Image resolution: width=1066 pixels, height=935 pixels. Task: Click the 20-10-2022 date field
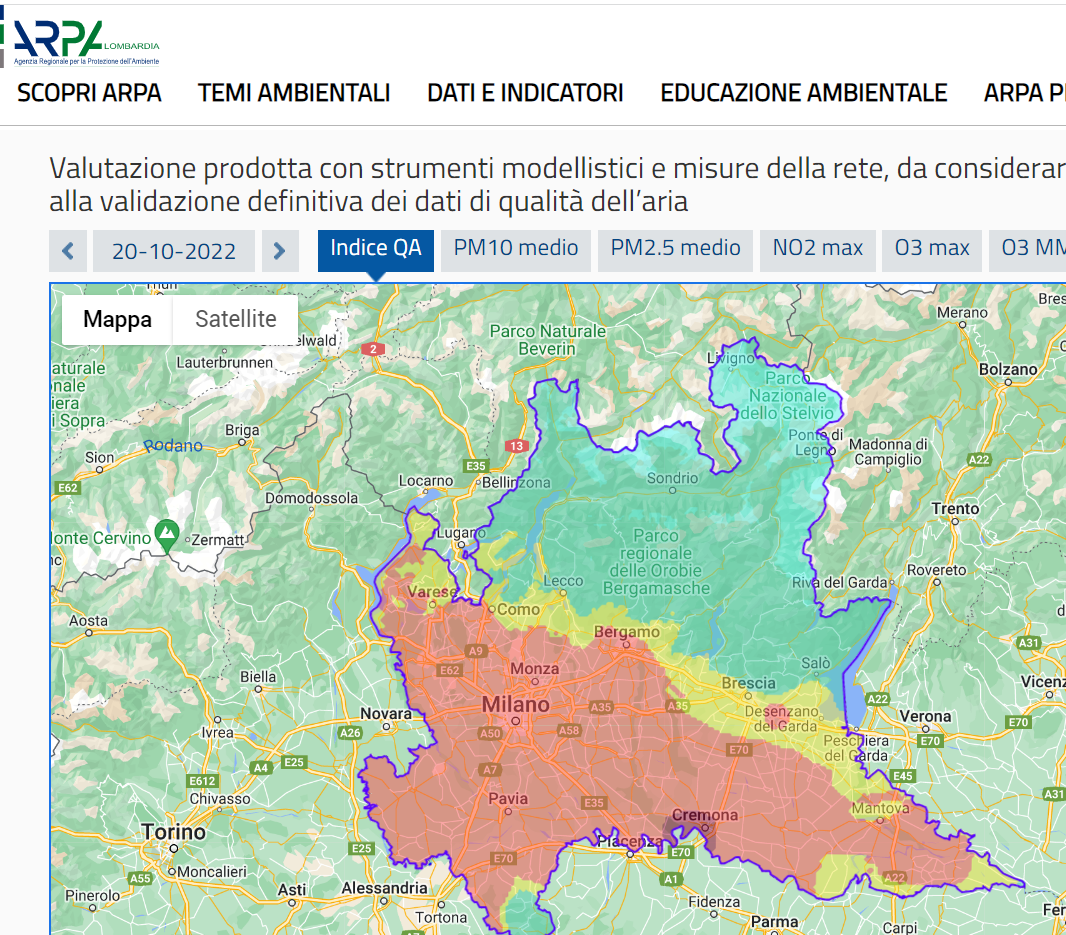tap(174, 251)
